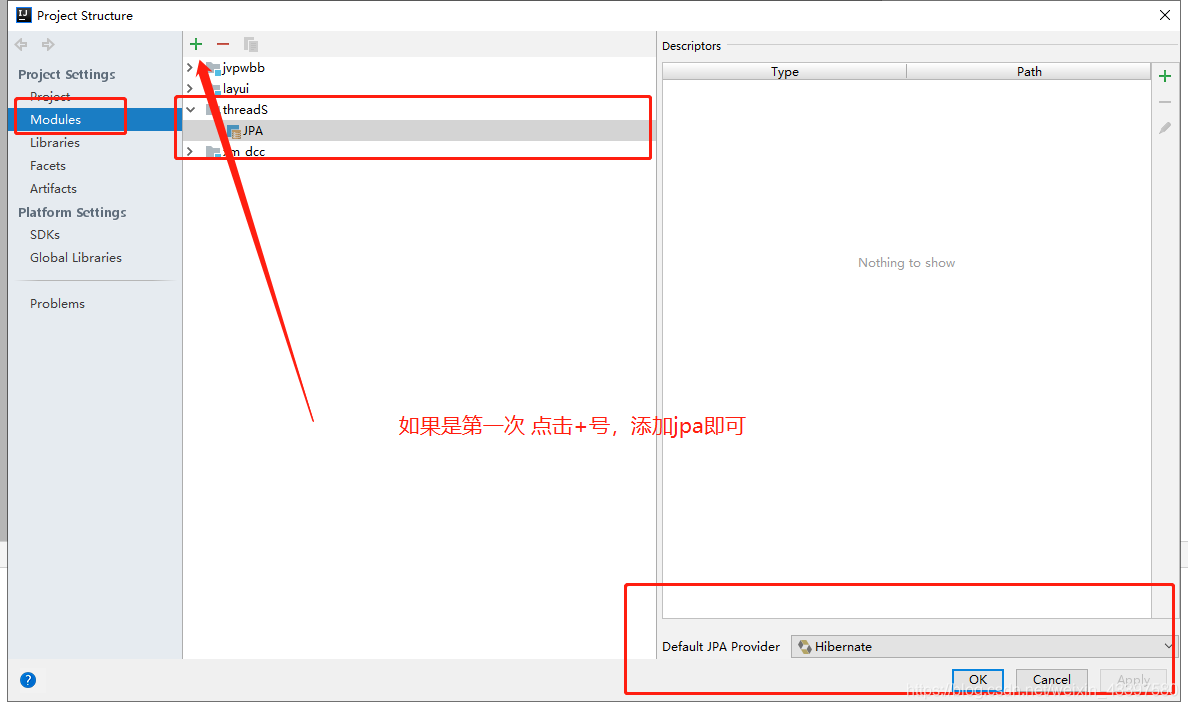Select the layui module
This screenshot has width=1188, height=709.
click(236, 89)
